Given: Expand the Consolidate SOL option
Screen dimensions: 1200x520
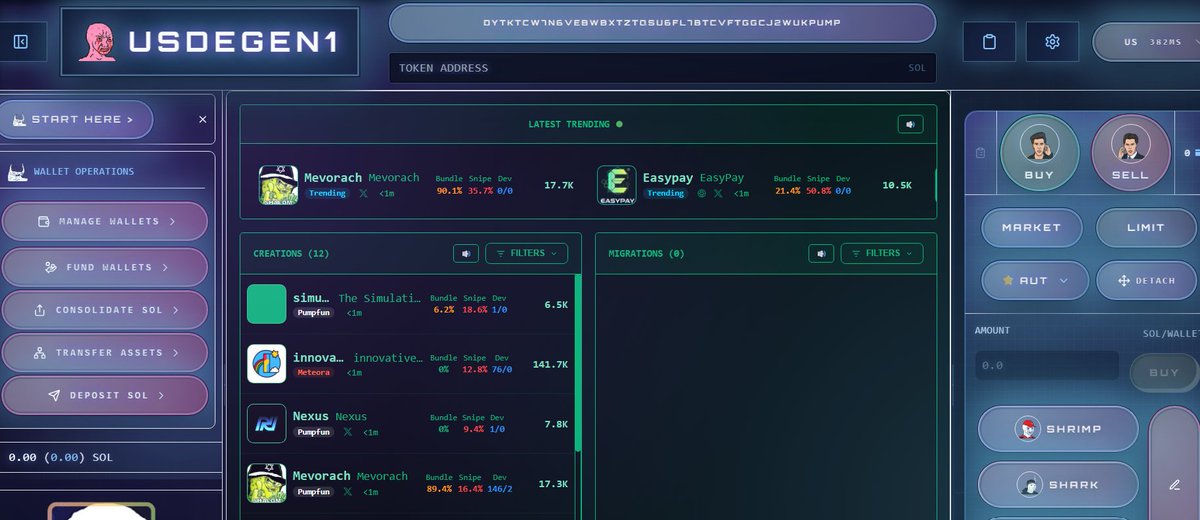Looking at the screenshot, I should [105, 310].
